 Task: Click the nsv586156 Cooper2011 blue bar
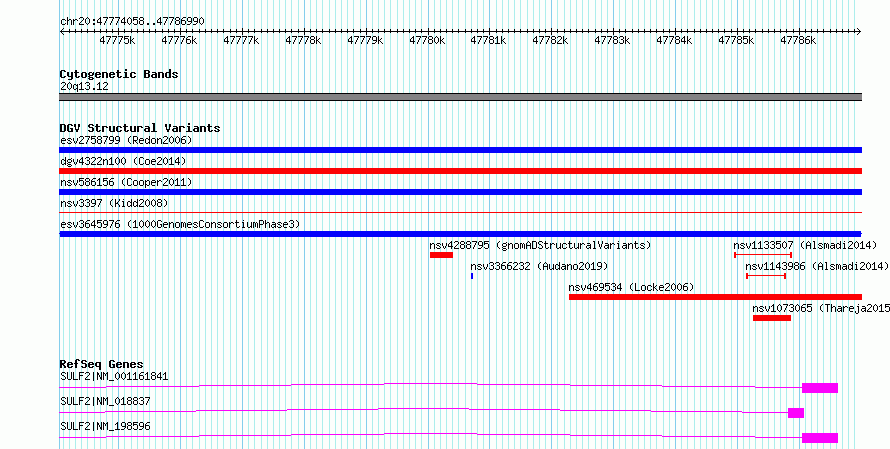point(460,192)
